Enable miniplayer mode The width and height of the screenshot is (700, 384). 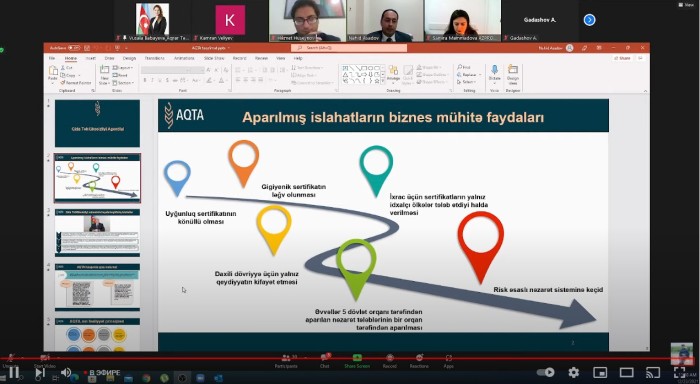pyautogui.click(x=600, y=372)
